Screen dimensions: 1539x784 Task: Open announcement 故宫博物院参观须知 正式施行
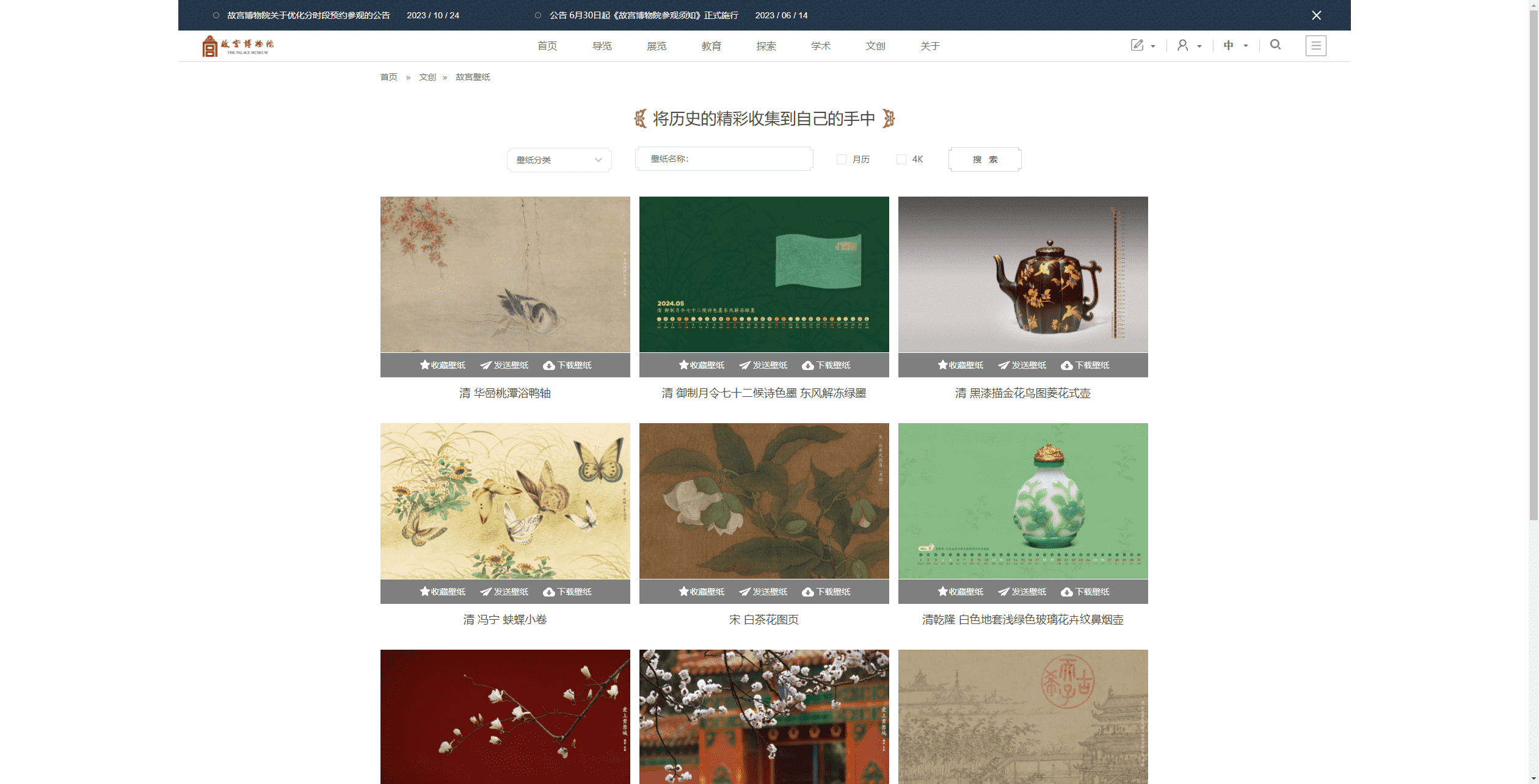click(644, 15)
